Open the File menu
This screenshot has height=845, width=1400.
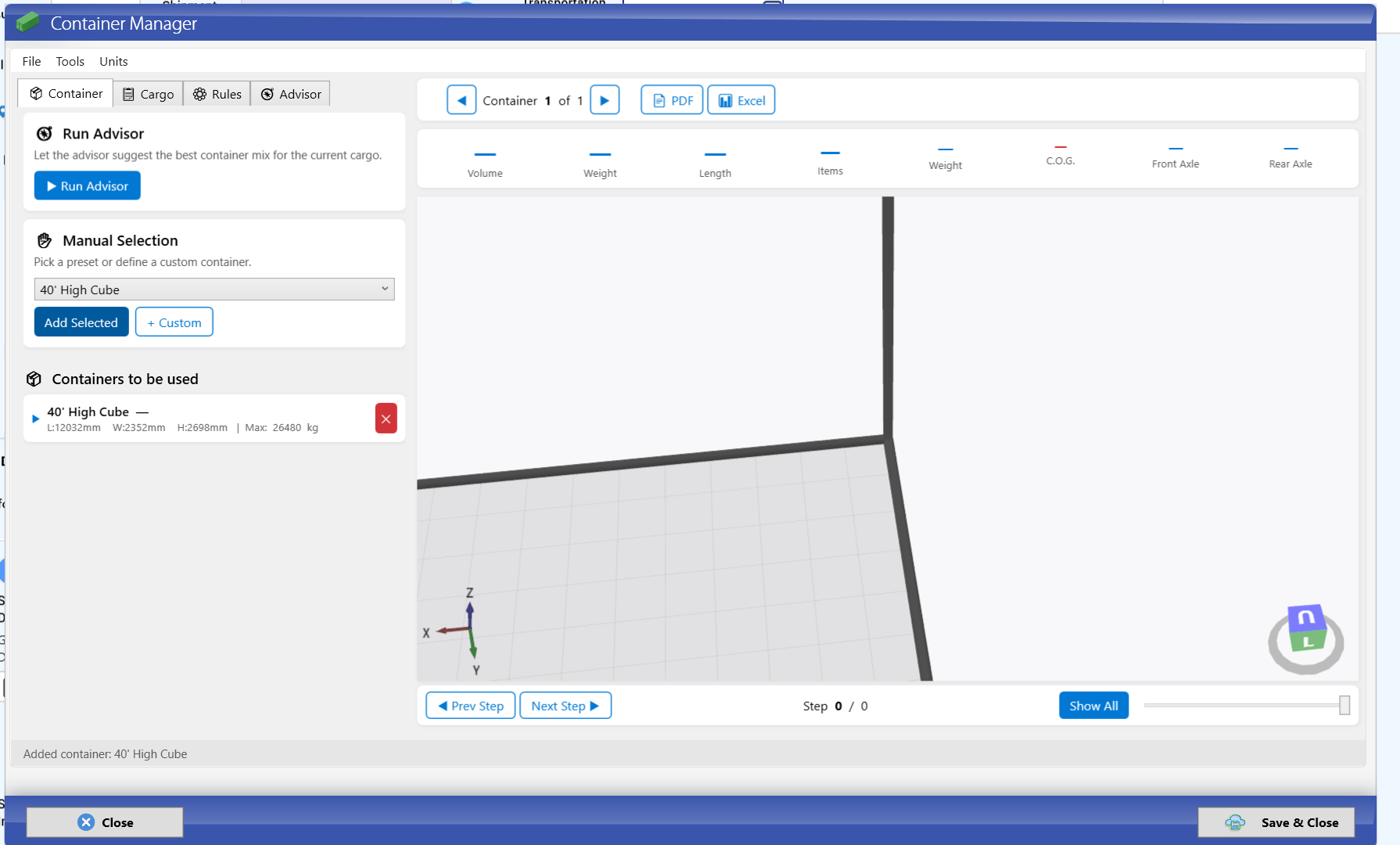point(31,61)
